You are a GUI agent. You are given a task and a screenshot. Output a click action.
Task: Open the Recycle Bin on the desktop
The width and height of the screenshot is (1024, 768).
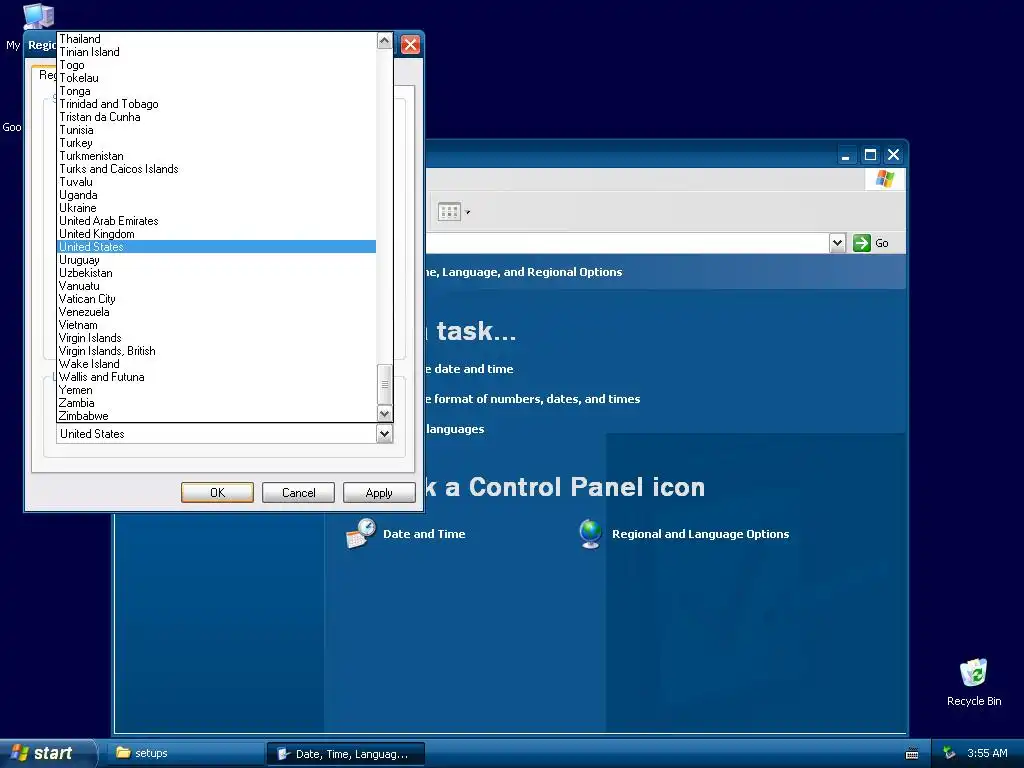tap(973, 673)
